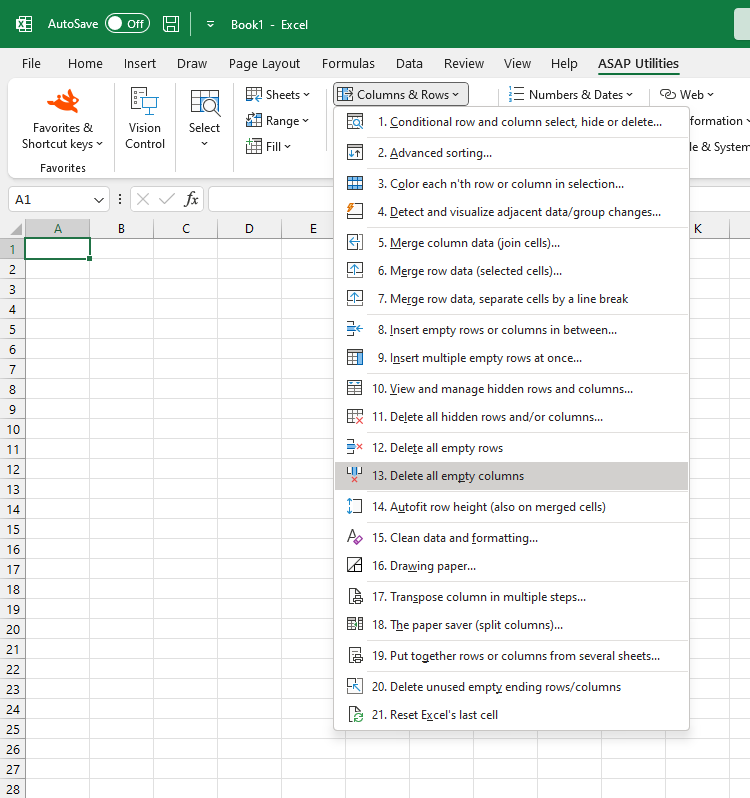Image resolution: width=750 pixels, height=798 pixels.
Task: Click Delete all empty columns icon
Action: pos(355,475)
